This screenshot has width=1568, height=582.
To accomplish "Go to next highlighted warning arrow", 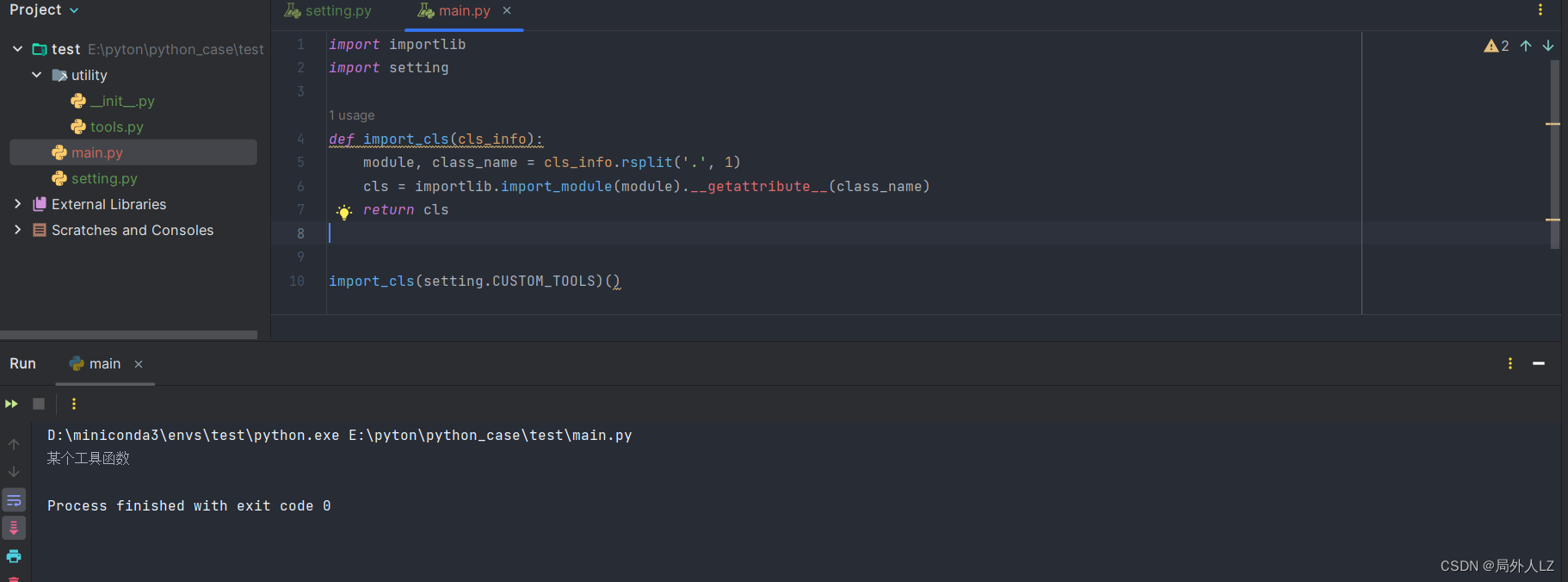I will point(1548,46).
